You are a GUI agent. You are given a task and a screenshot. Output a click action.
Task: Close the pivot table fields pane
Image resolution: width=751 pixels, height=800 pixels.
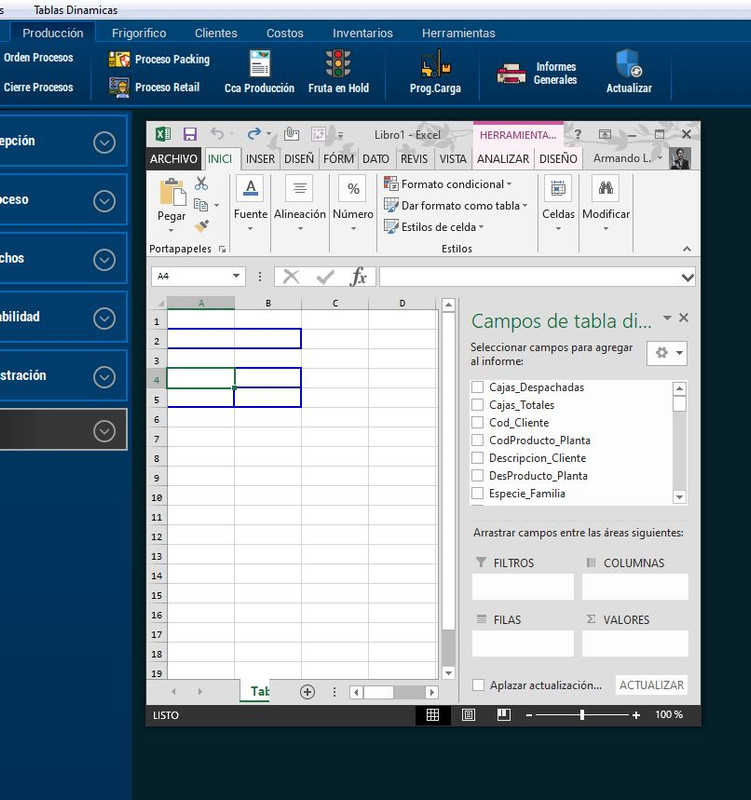click(684, 318)
